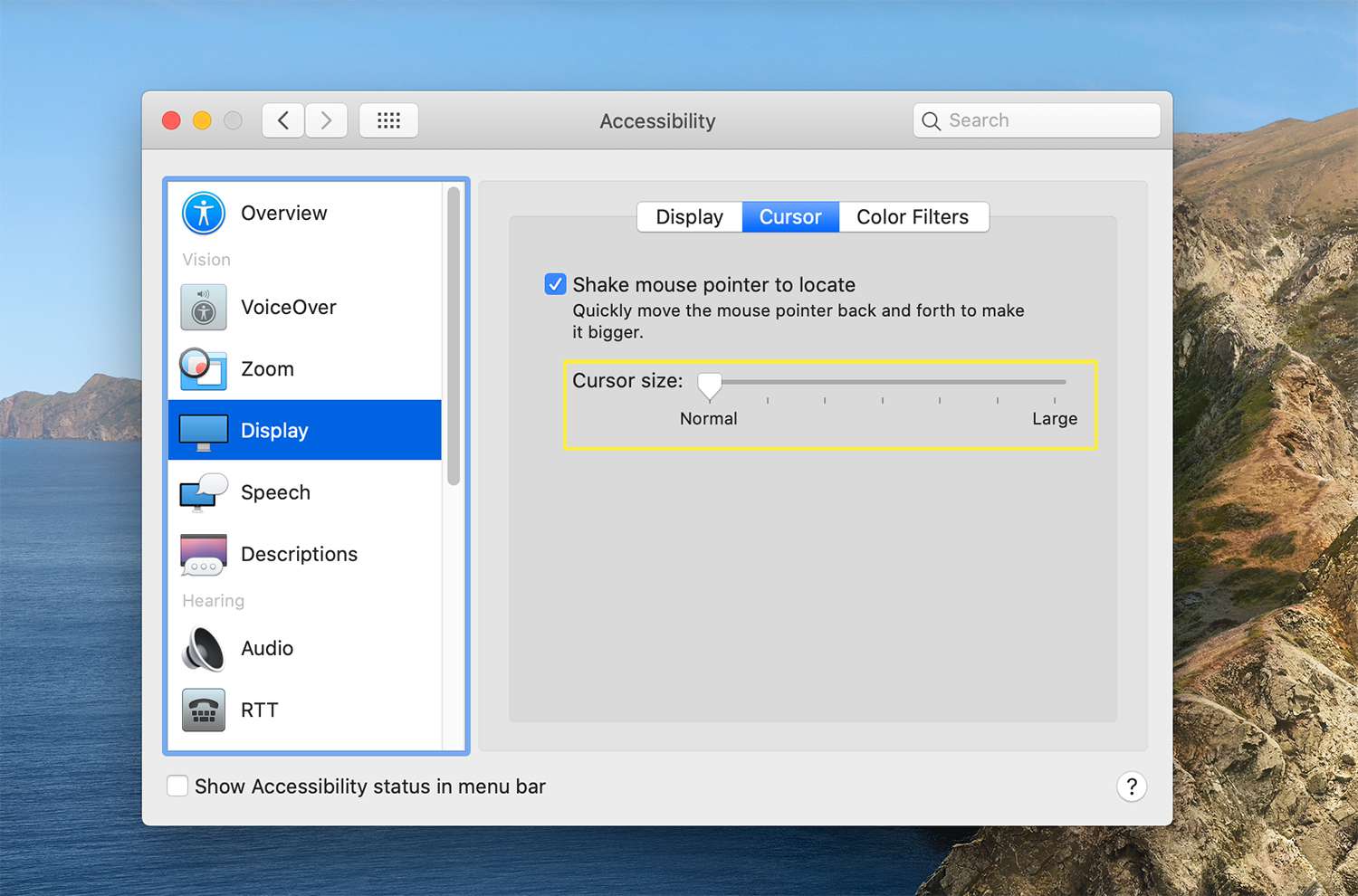
Task: Open Speech settings via its bubble icon
Action: 204,493
